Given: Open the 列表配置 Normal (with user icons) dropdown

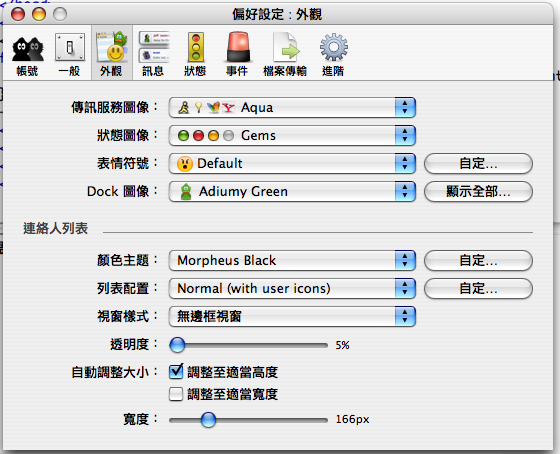Looking at the screenshot, I should [x=292, y=289].
